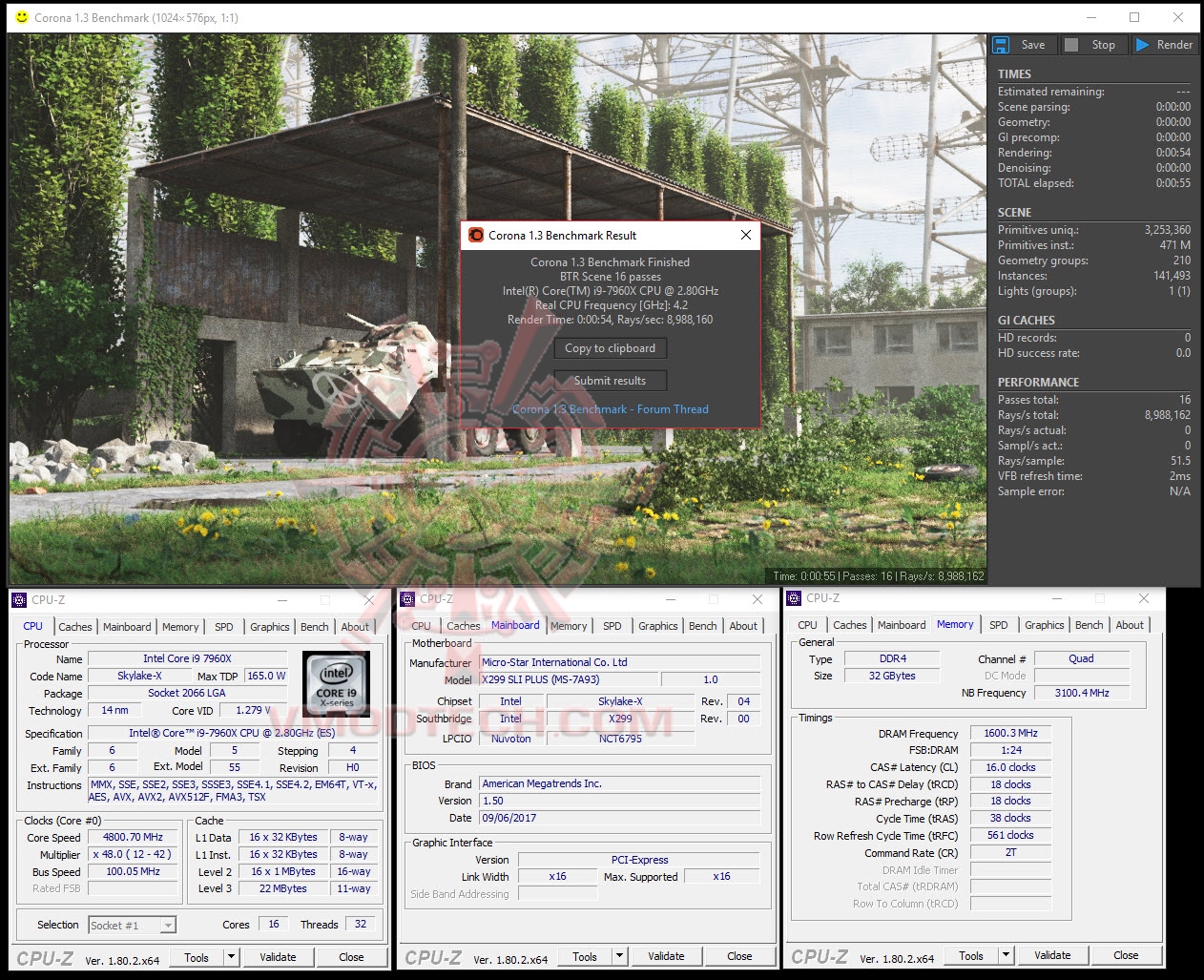Click the CPU-Z chip icon on the Memory window
The image size is (1204, 980).
click(793, 598)
